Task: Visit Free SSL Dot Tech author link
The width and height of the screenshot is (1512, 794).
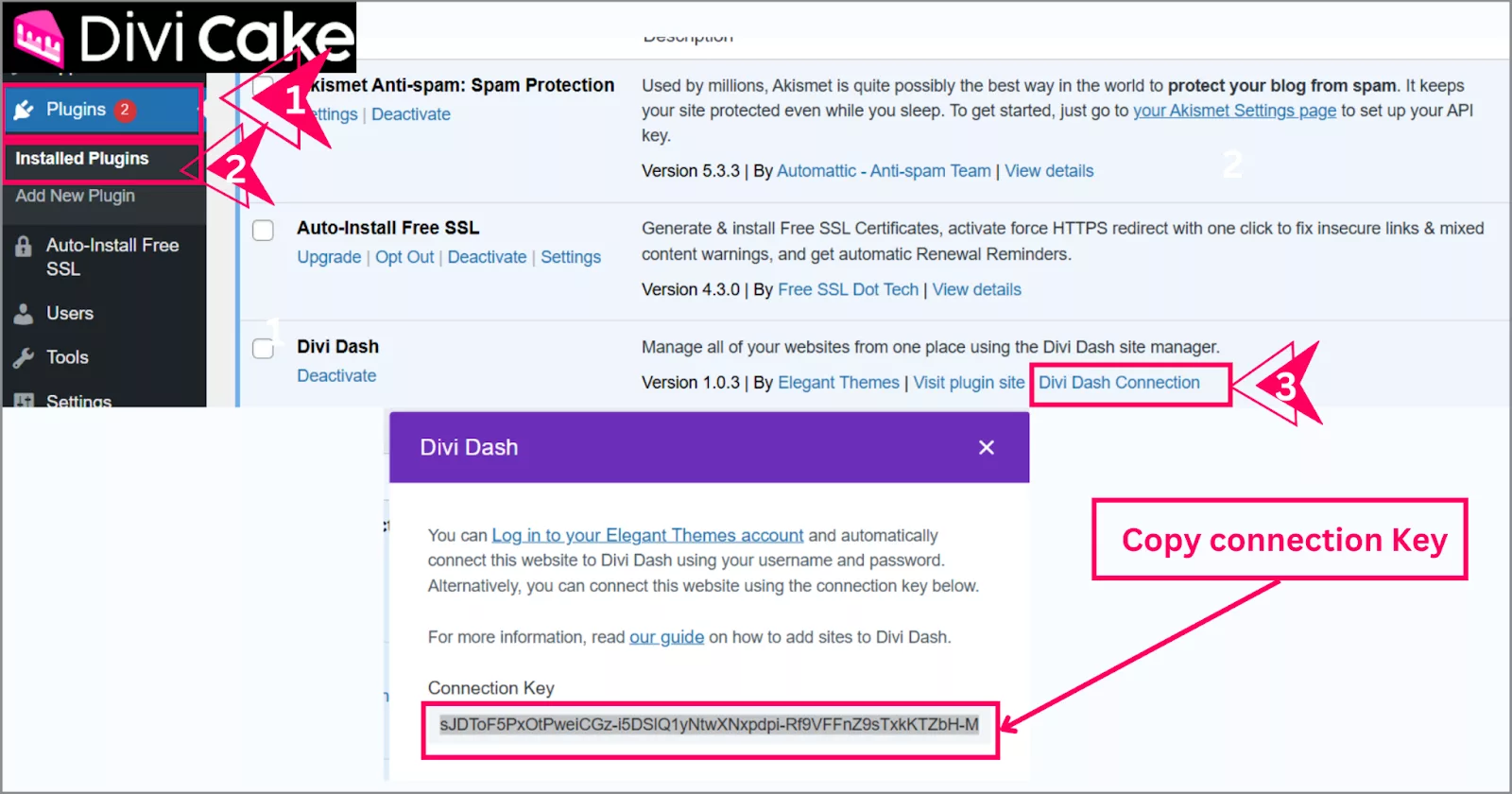Action: 848,289
